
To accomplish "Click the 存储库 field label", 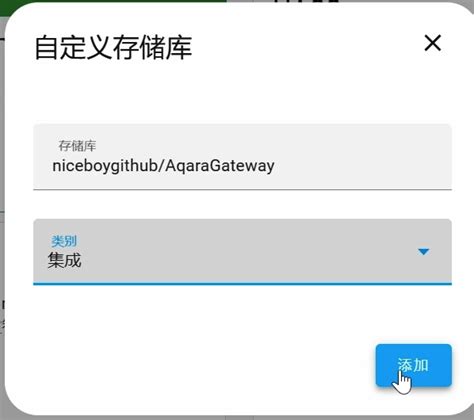I will click(x=77, y=146).
